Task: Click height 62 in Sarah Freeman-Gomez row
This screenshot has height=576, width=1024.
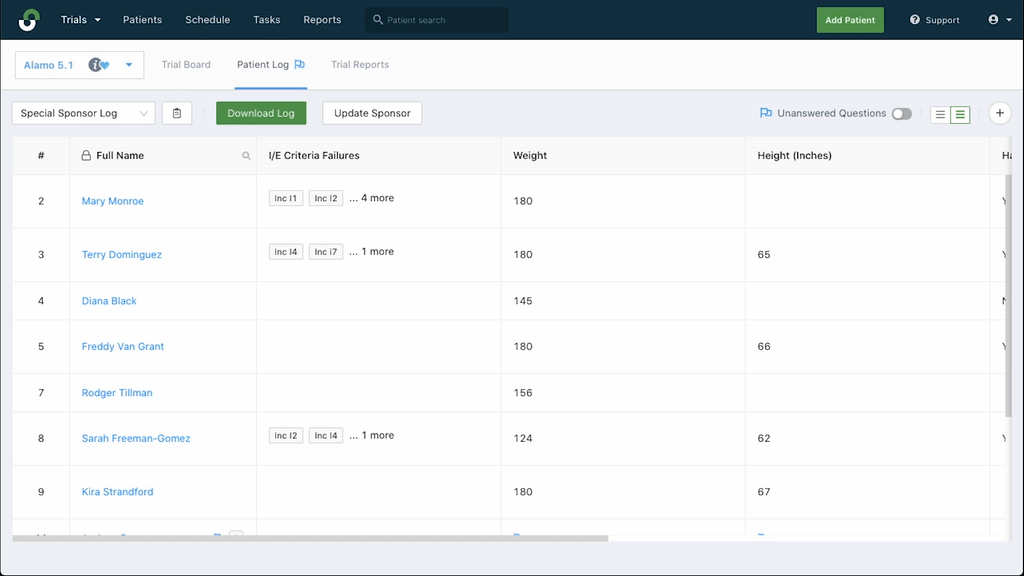Action: pos(763,438)
